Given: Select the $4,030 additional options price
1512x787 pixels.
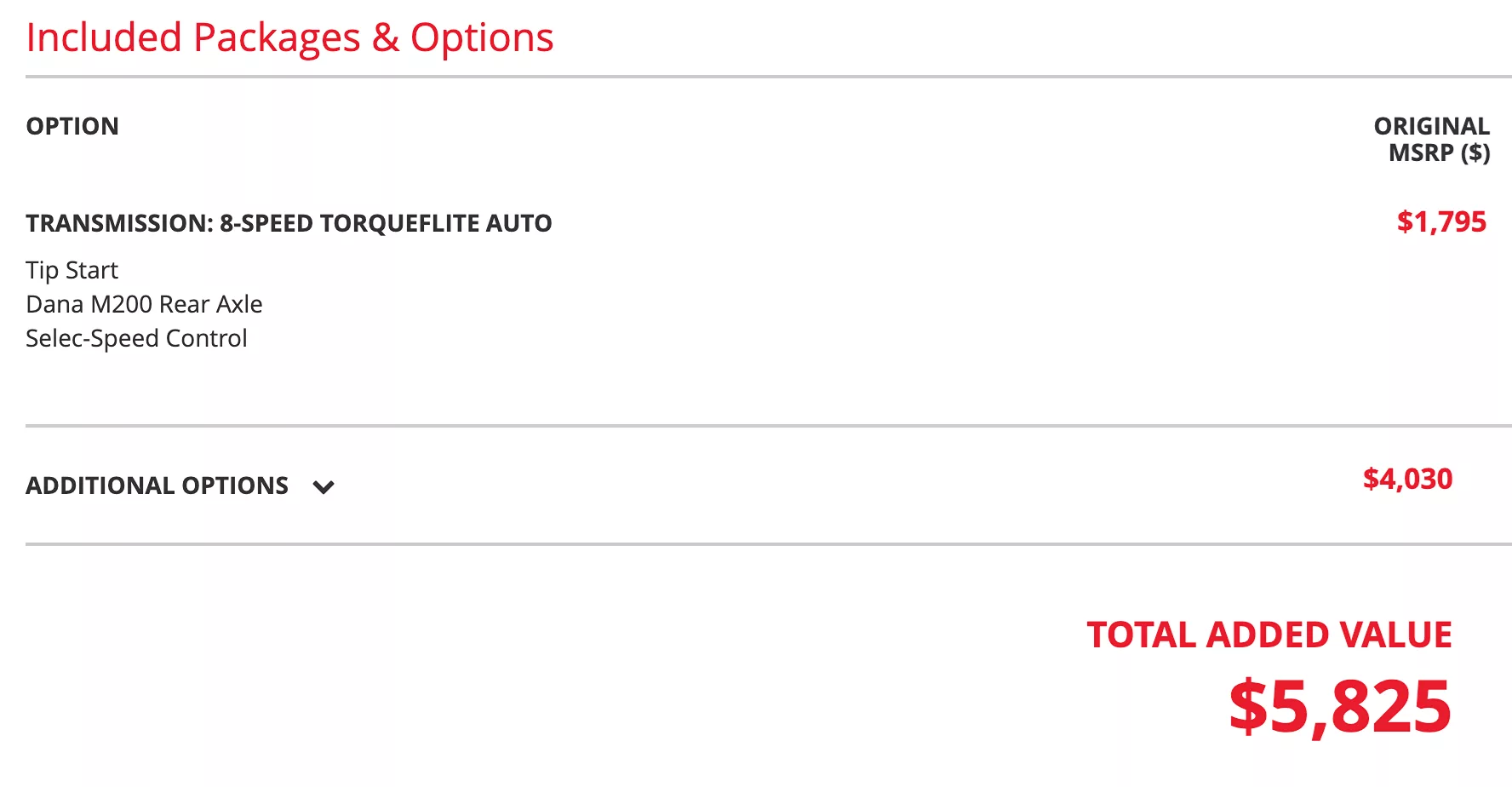Looking at the screenshot, I should [1407, 479].
